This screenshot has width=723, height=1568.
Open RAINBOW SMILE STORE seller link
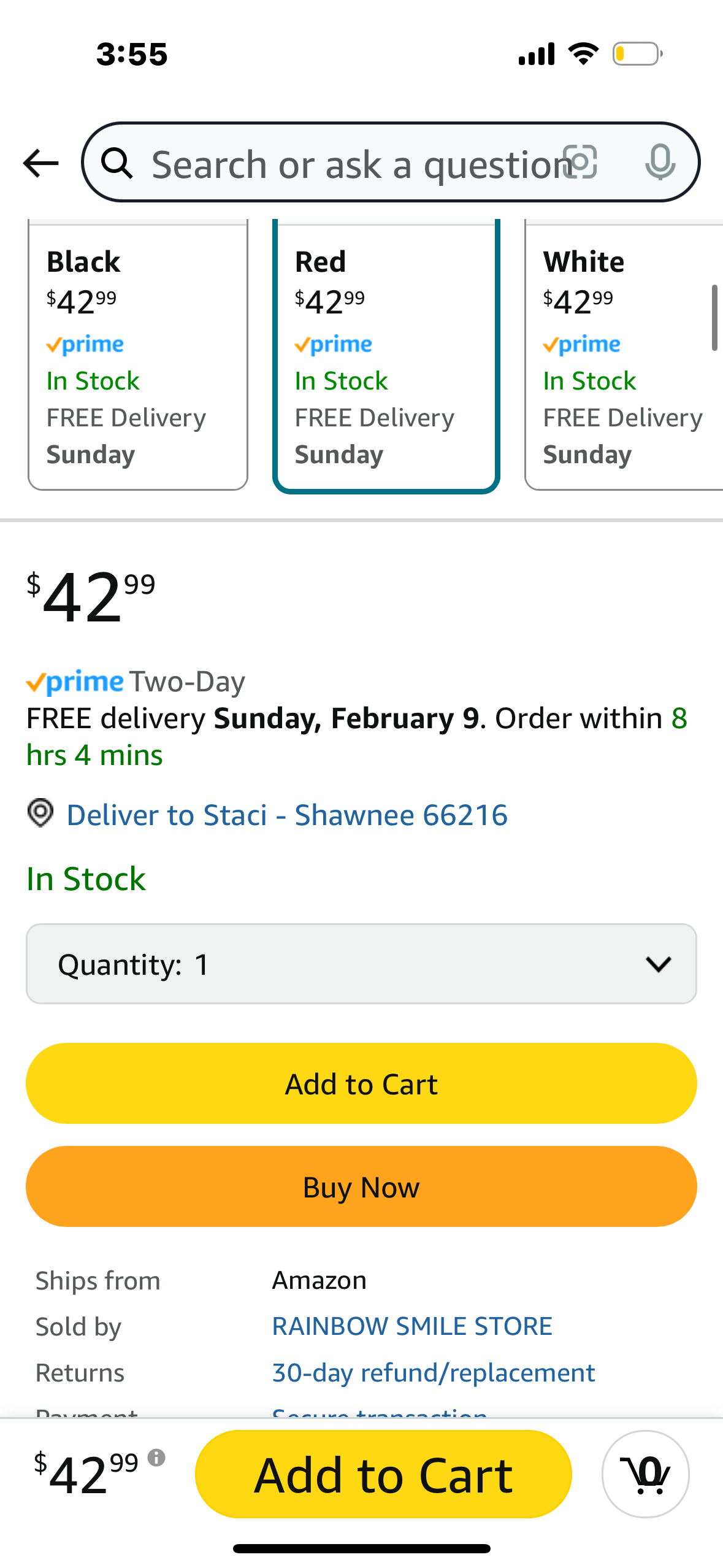click(412, 1326)
